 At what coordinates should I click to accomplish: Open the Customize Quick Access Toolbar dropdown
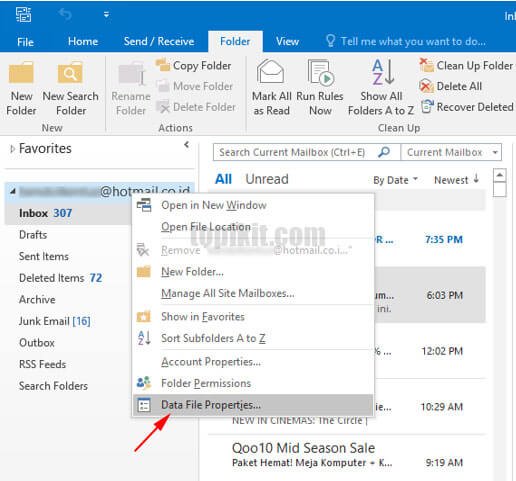[106, 14]
